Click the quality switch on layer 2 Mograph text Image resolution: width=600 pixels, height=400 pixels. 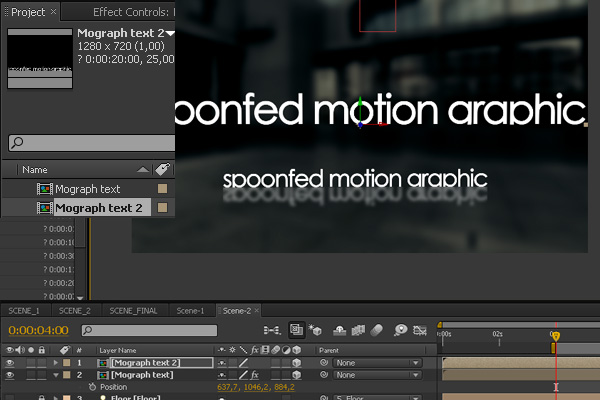click(243, 375)
